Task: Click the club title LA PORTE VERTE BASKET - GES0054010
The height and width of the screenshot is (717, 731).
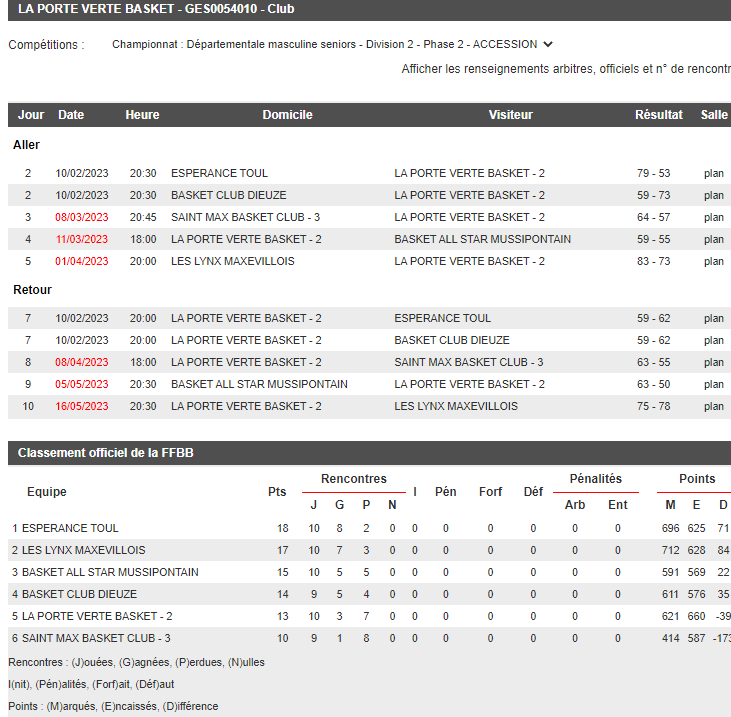Action: point(156,9)
